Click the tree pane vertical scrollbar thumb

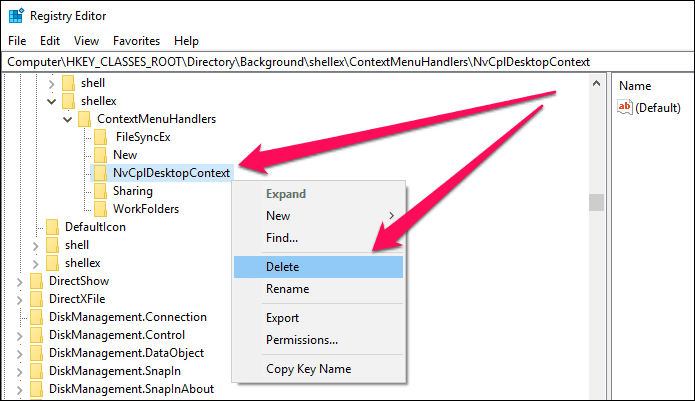[x=597, y=202]
